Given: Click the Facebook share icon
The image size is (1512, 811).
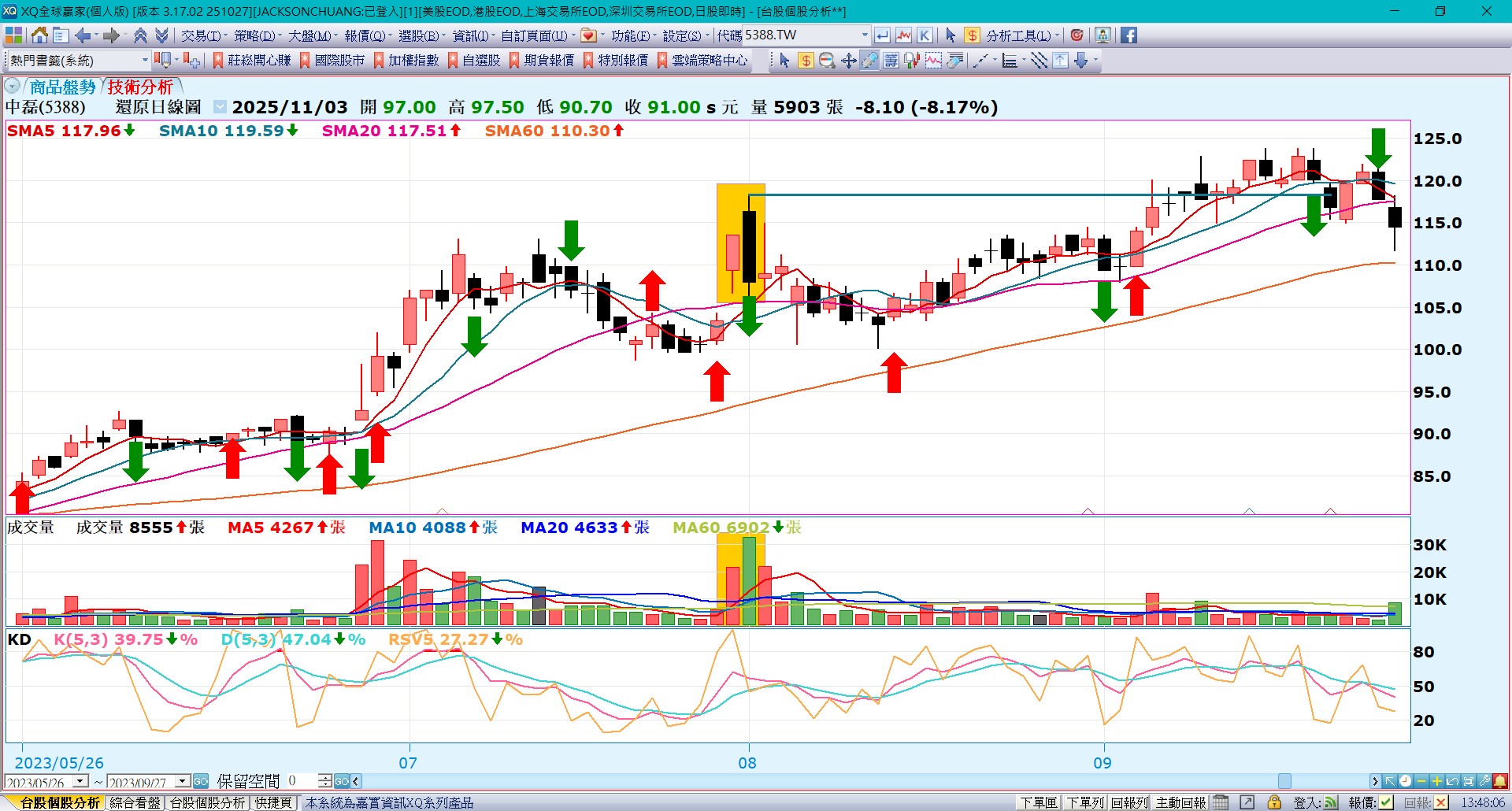Looking at the screenshot, I should pos(1128,35).
